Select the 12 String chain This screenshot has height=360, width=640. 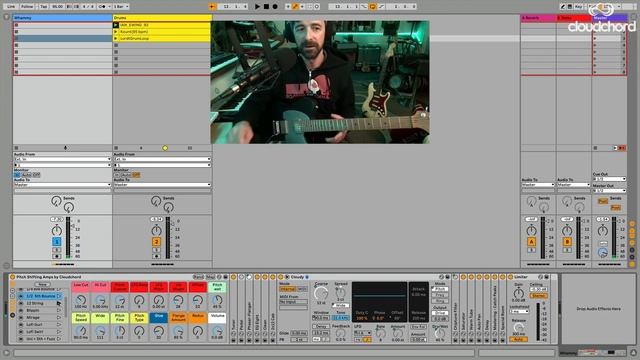click(x=40, y=303)
